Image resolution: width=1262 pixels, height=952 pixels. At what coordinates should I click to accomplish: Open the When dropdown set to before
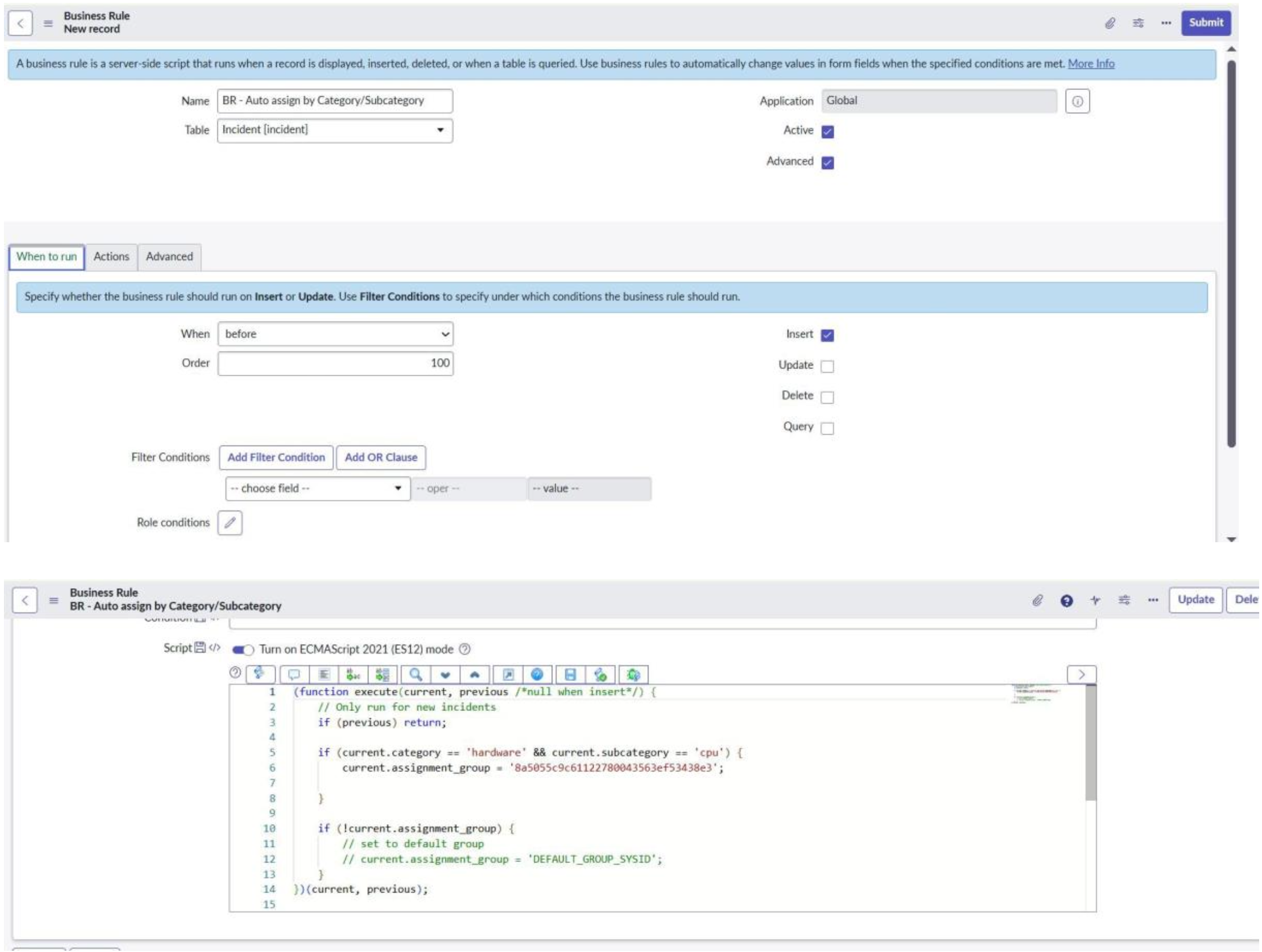[x=336, y=335]
